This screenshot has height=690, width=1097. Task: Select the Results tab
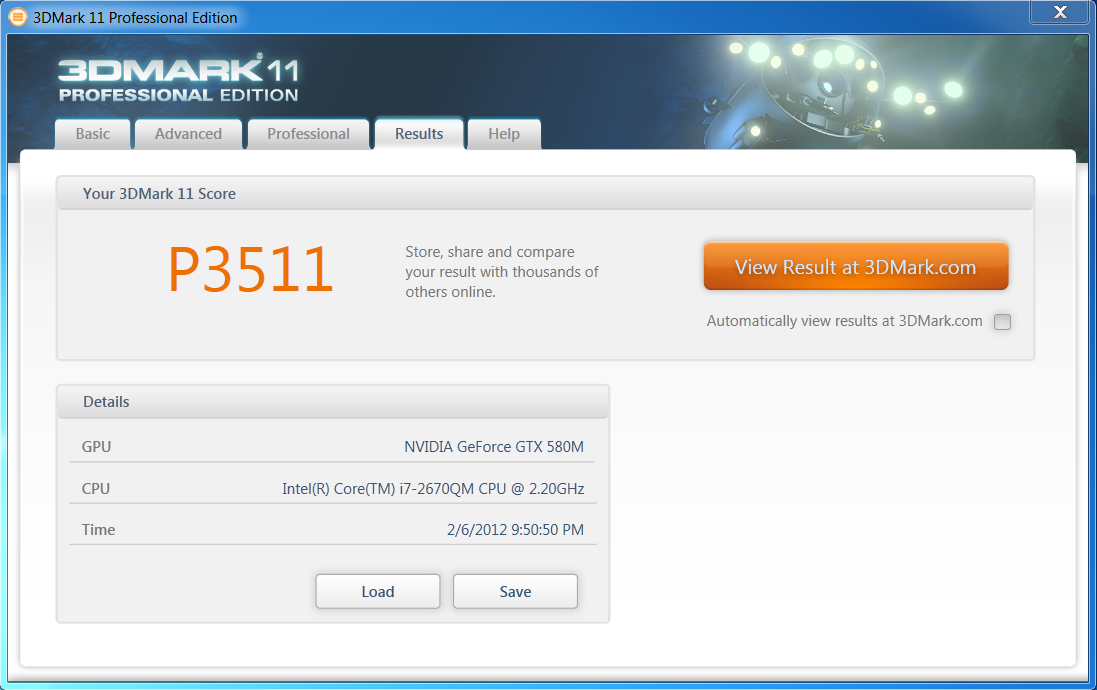pyautogui.click(x=419, y=134)
